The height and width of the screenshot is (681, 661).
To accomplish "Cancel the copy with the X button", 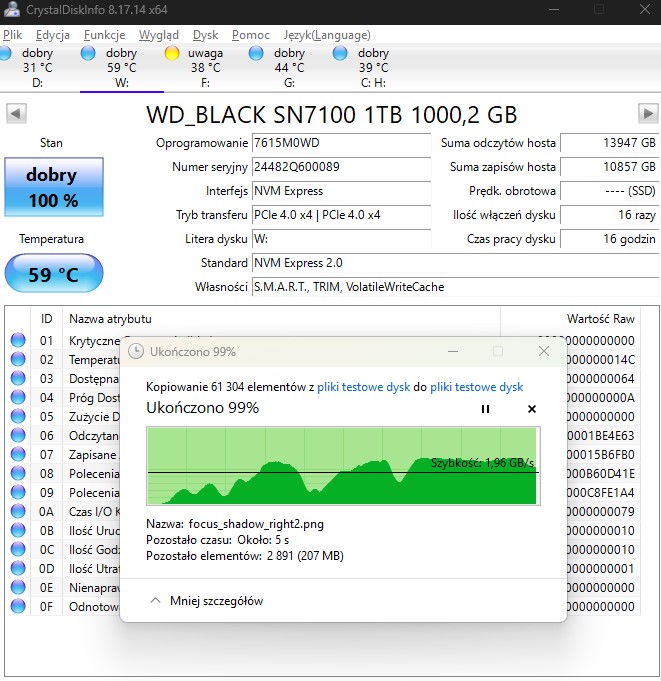I will pos(531,409).
